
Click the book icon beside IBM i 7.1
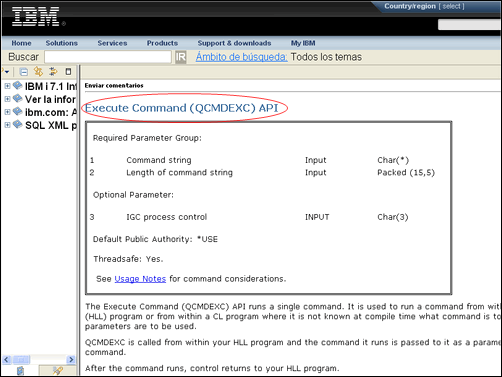18,86
